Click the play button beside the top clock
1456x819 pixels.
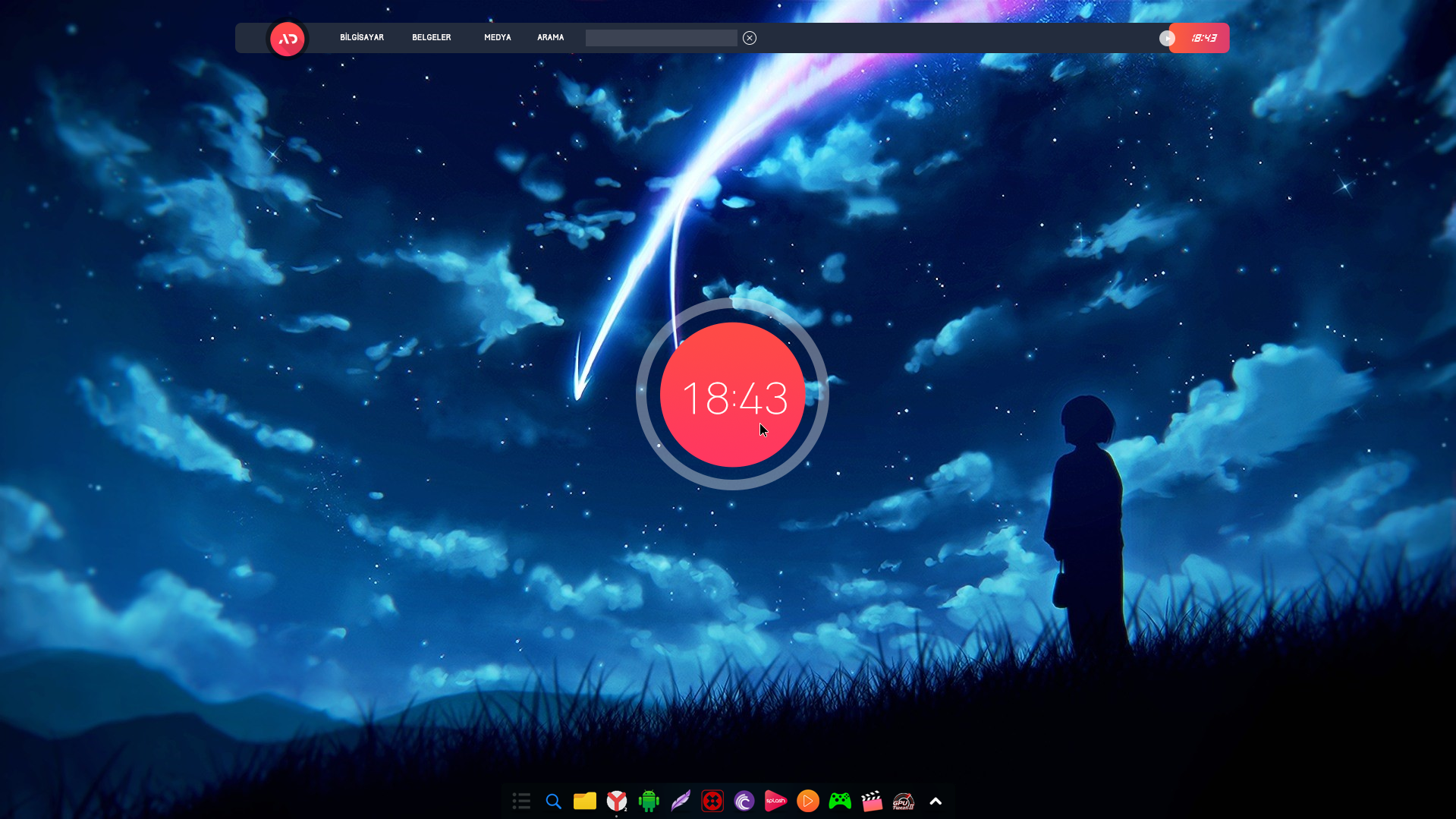pyautogui.click(x=1167, y=38)
